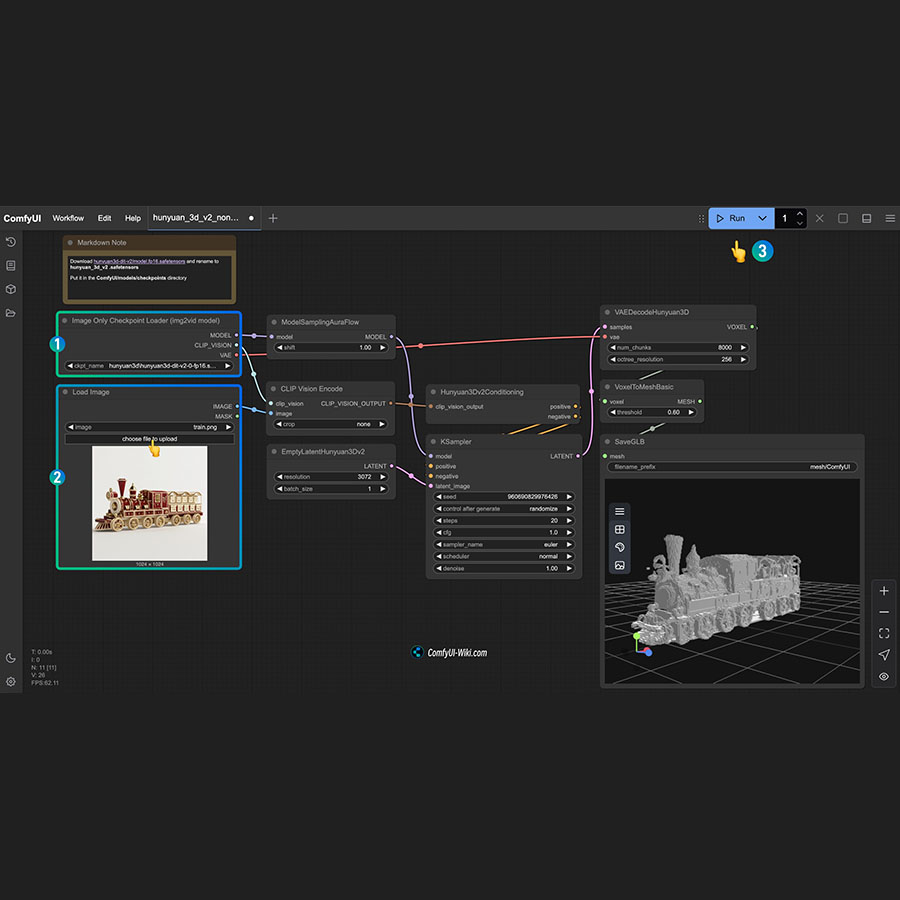Viewport: 900px width, 900px height.
Task: Click 'choose file to upload' in Load Image
Action: coord(148,438)
